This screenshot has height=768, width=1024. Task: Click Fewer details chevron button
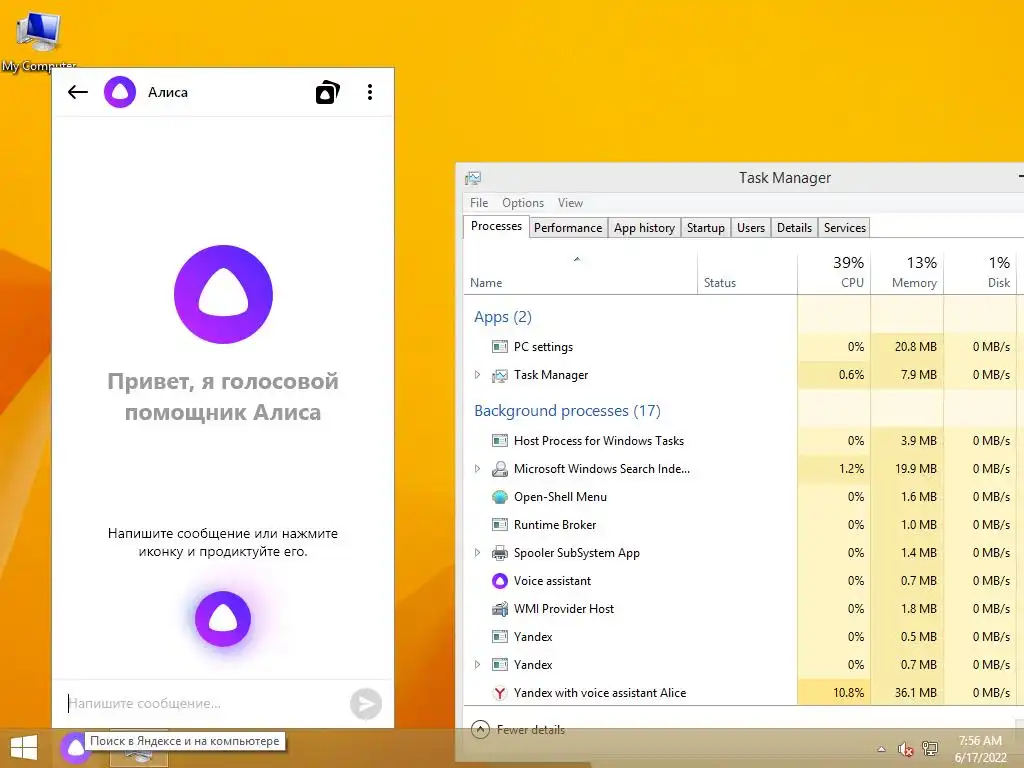click(x=480, y=729)
